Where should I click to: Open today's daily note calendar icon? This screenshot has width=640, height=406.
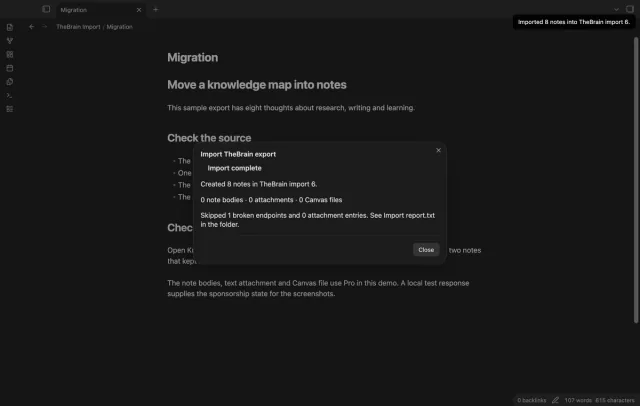(x=10, y=68)
